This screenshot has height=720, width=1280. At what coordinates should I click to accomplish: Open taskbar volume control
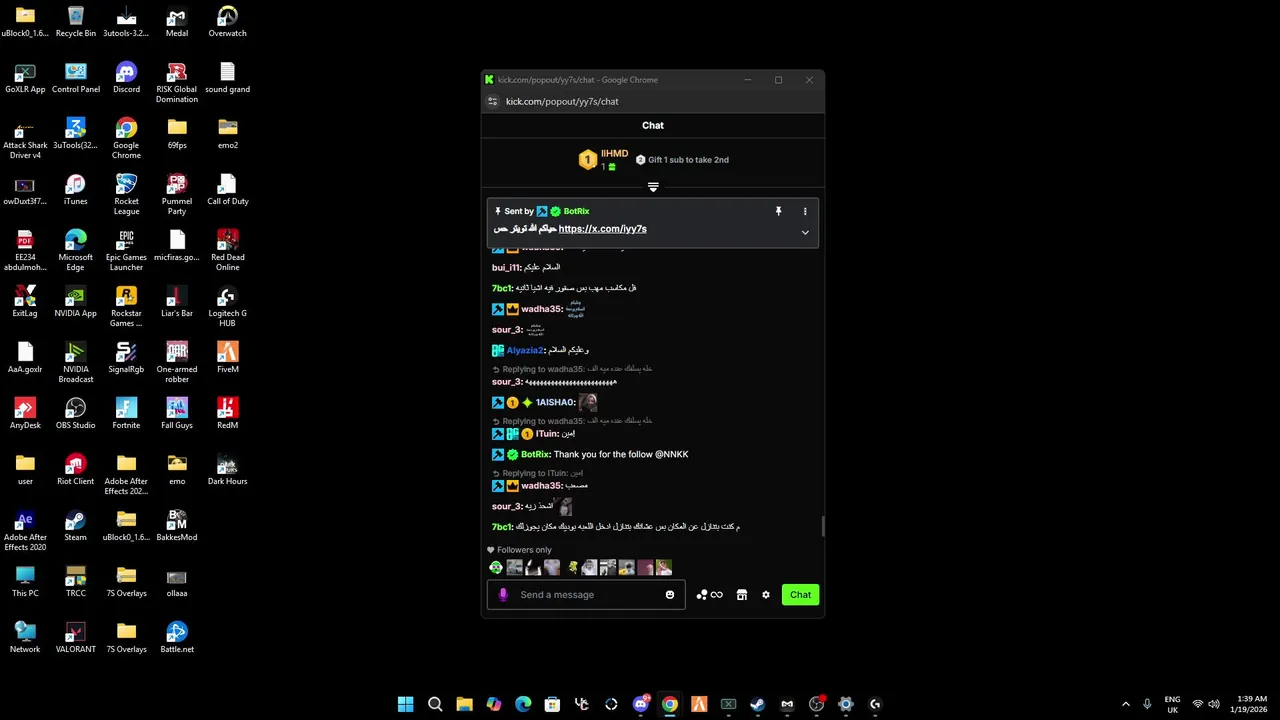pyautogui.click(x=1215, y=704)
